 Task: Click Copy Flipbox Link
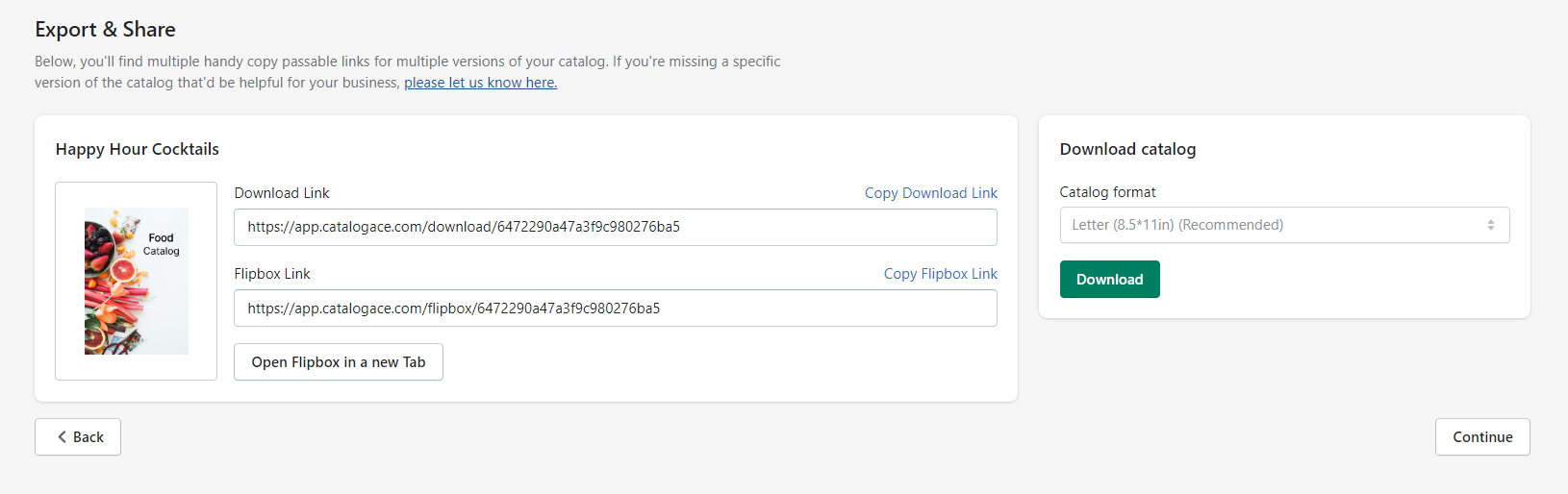point(940,274)
